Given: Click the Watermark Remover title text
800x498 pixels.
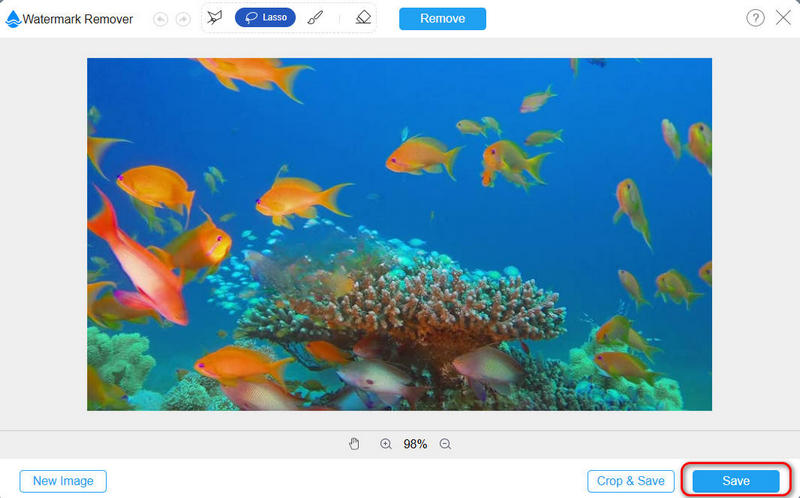Looking at the screenshot, I should pos(78,19).
